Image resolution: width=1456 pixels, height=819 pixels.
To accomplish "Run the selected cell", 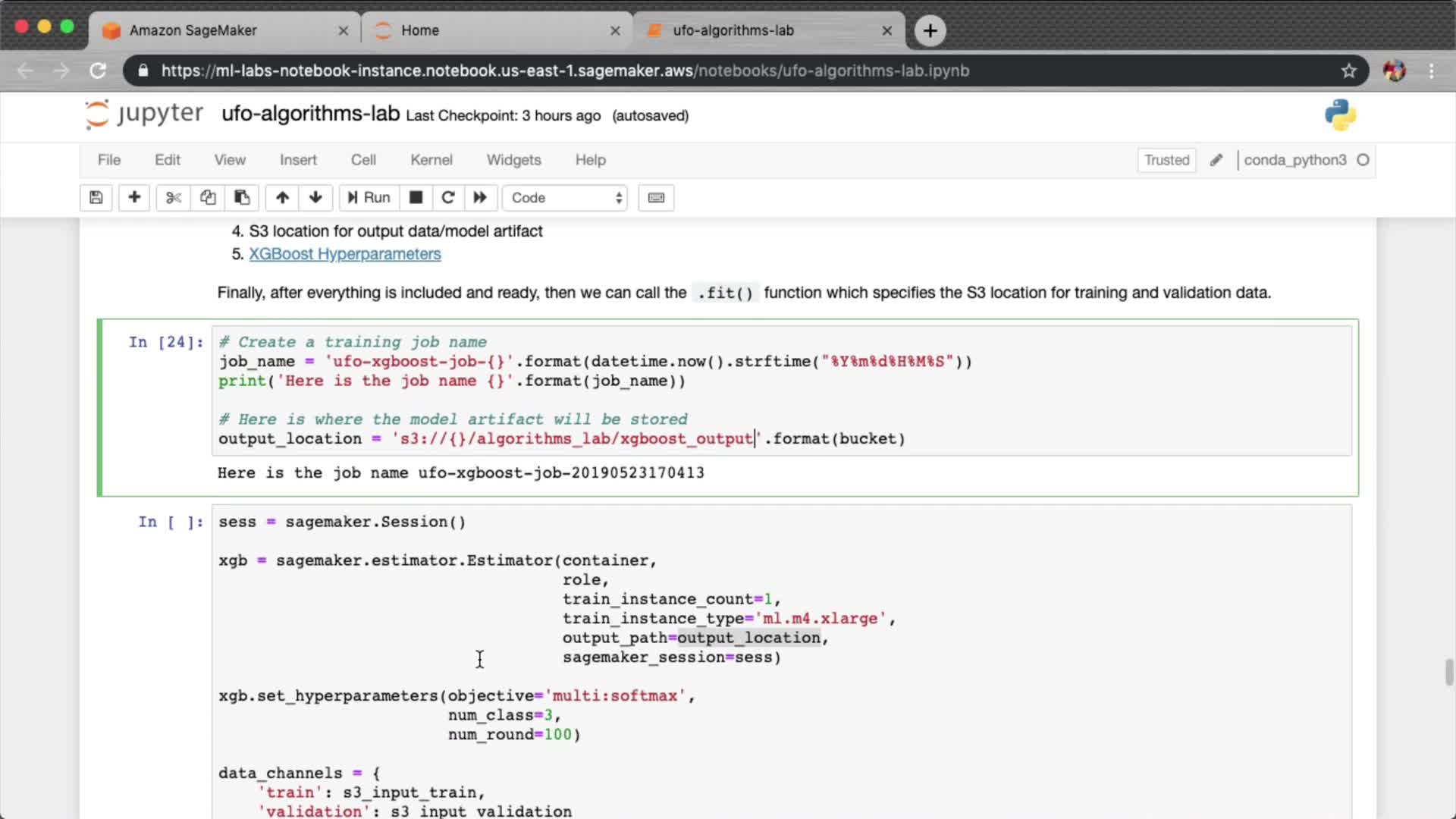I will click(x=369, y=198).
